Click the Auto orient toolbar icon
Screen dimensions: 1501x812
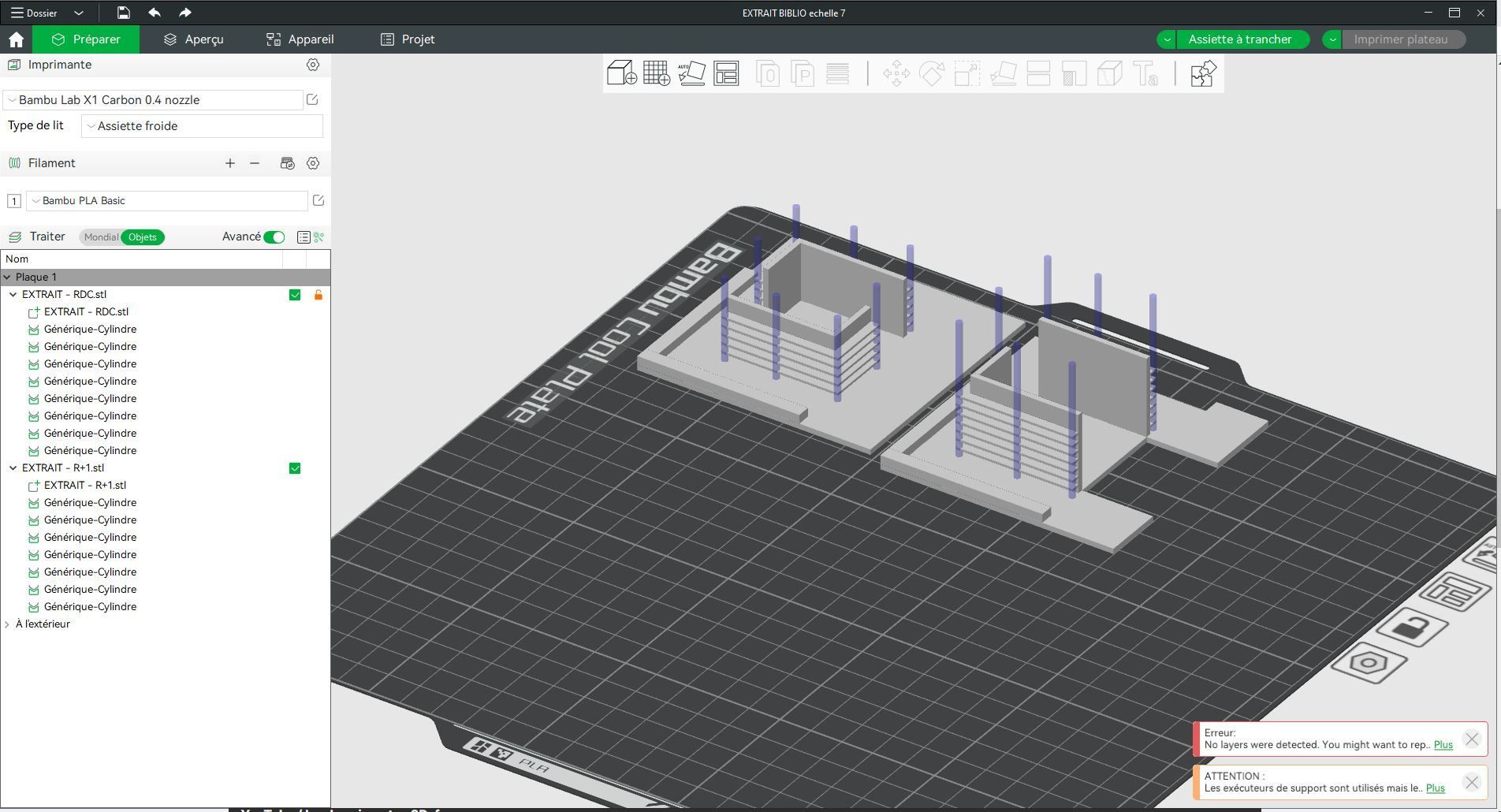[x=691, y=73]
